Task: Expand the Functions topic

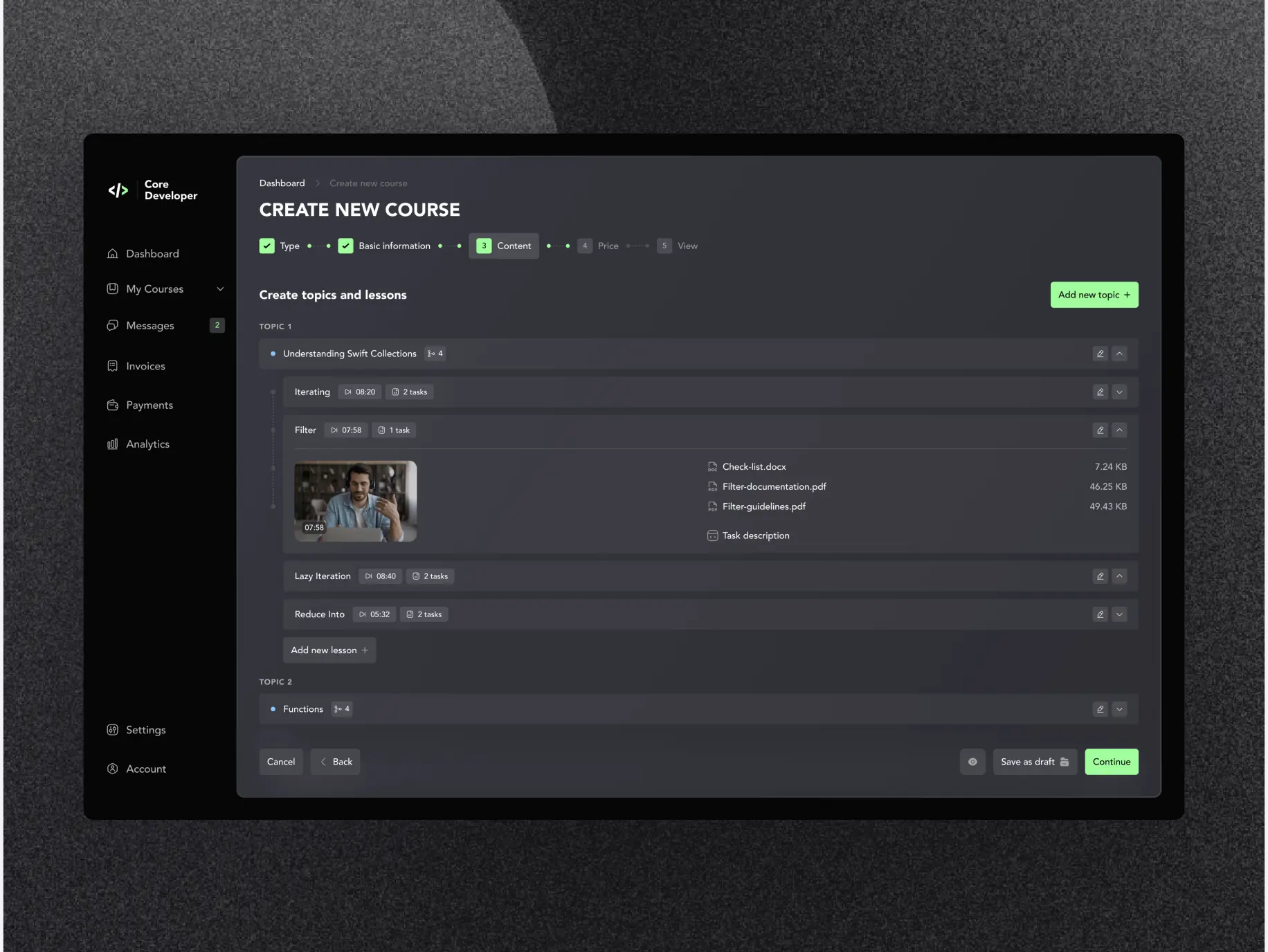Action: pos(1119,709)
